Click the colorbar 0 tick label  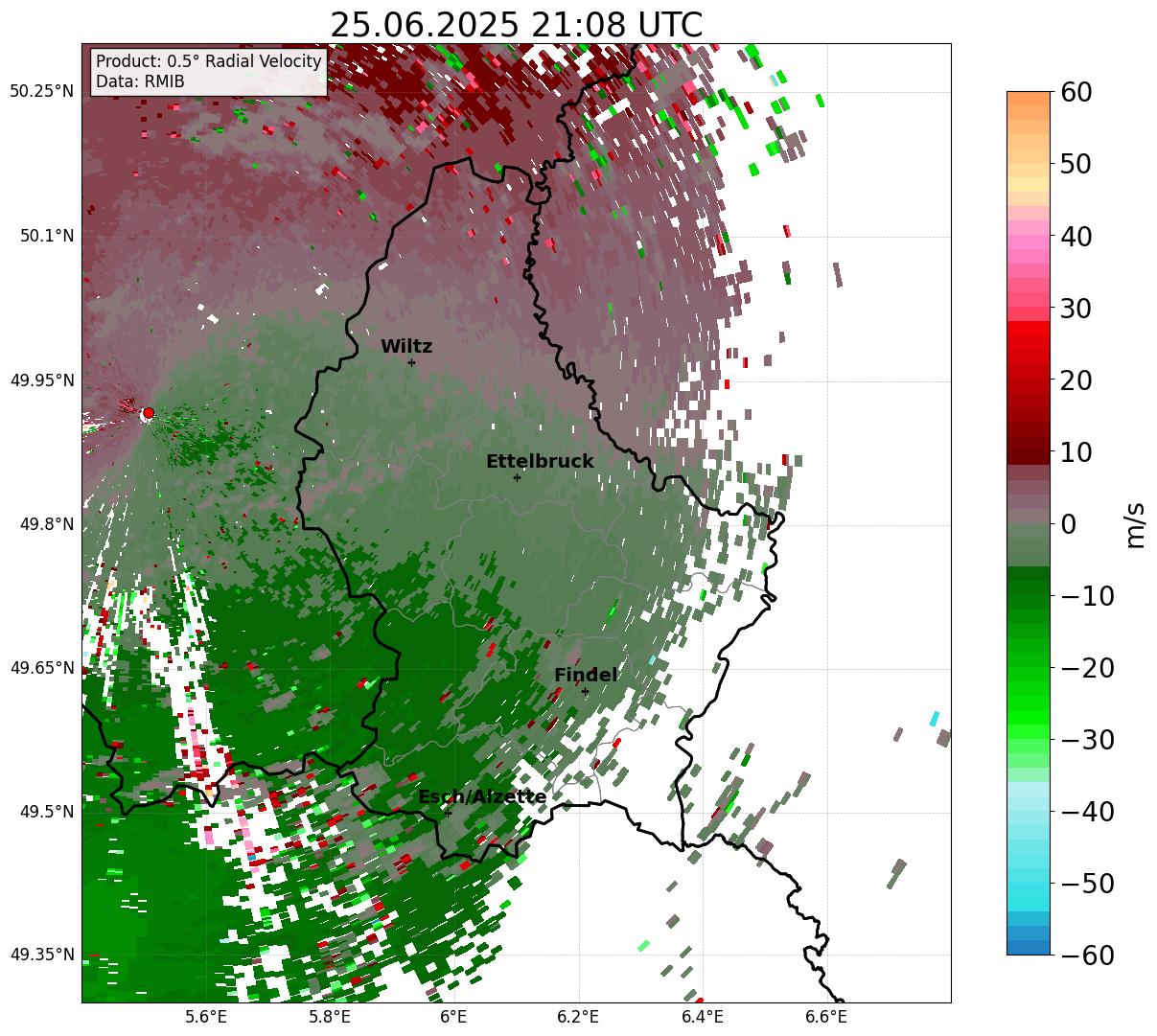(1067, 524)
